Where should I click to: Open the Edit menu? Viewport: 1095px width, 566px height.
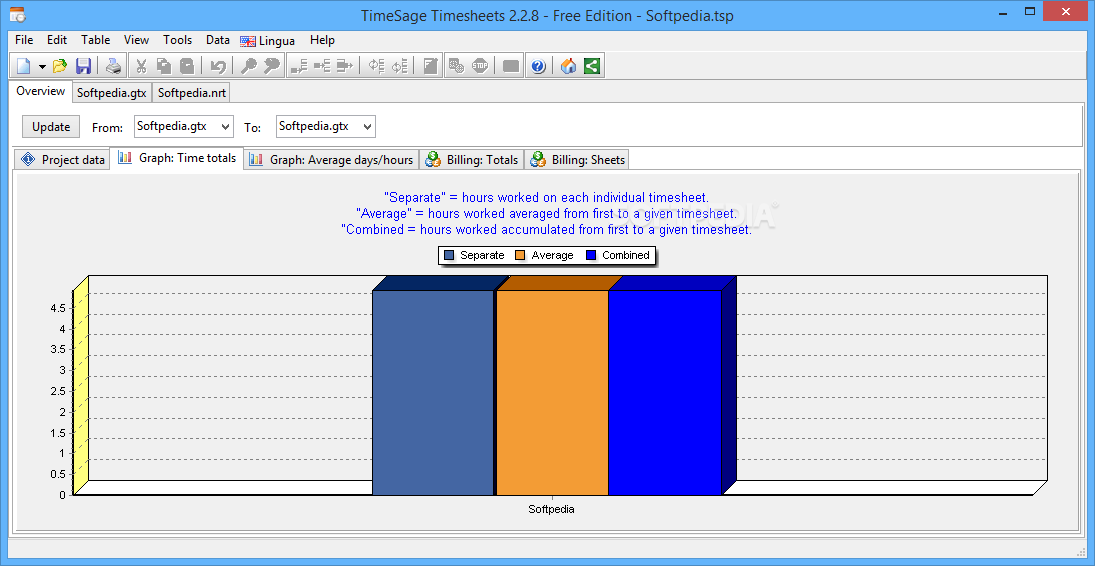57,40
